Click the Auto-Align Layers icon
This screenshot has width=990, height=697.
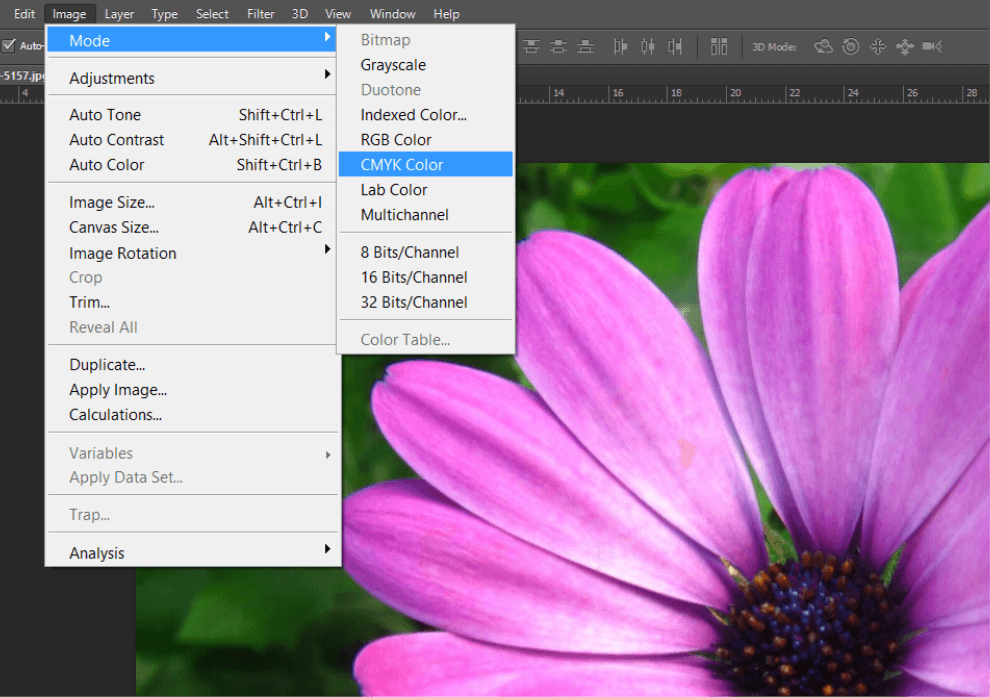click(719, 46)
